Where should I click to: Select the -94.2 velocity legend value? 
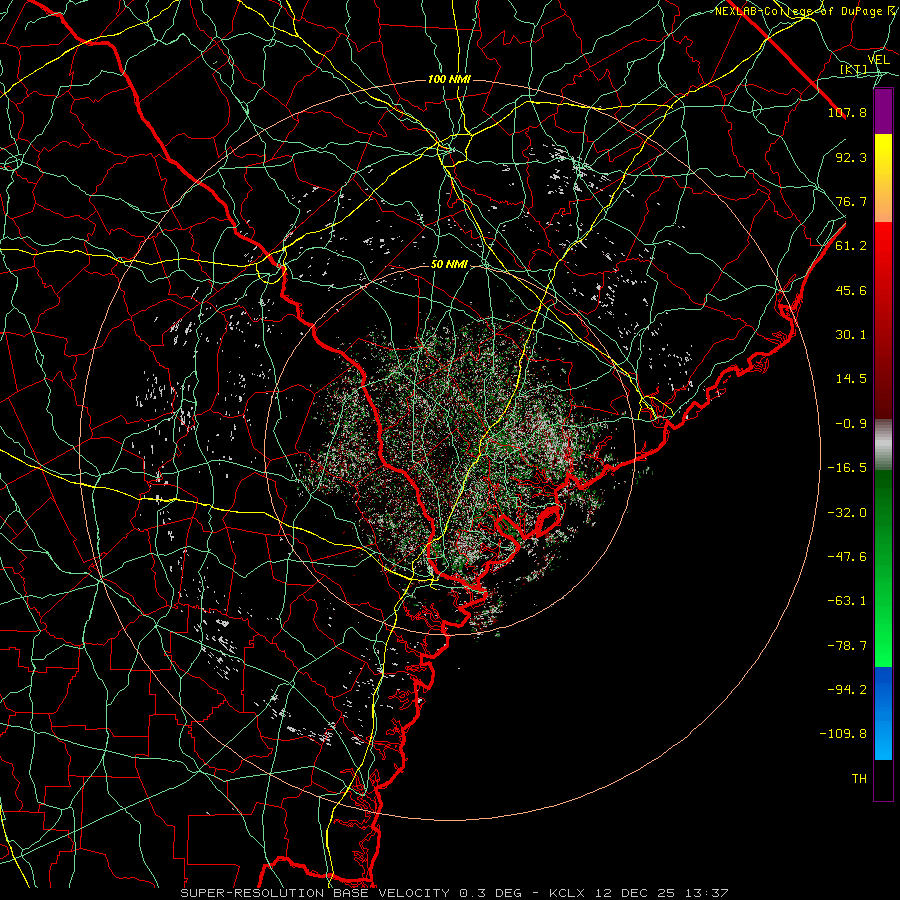[x=847, y=689]
